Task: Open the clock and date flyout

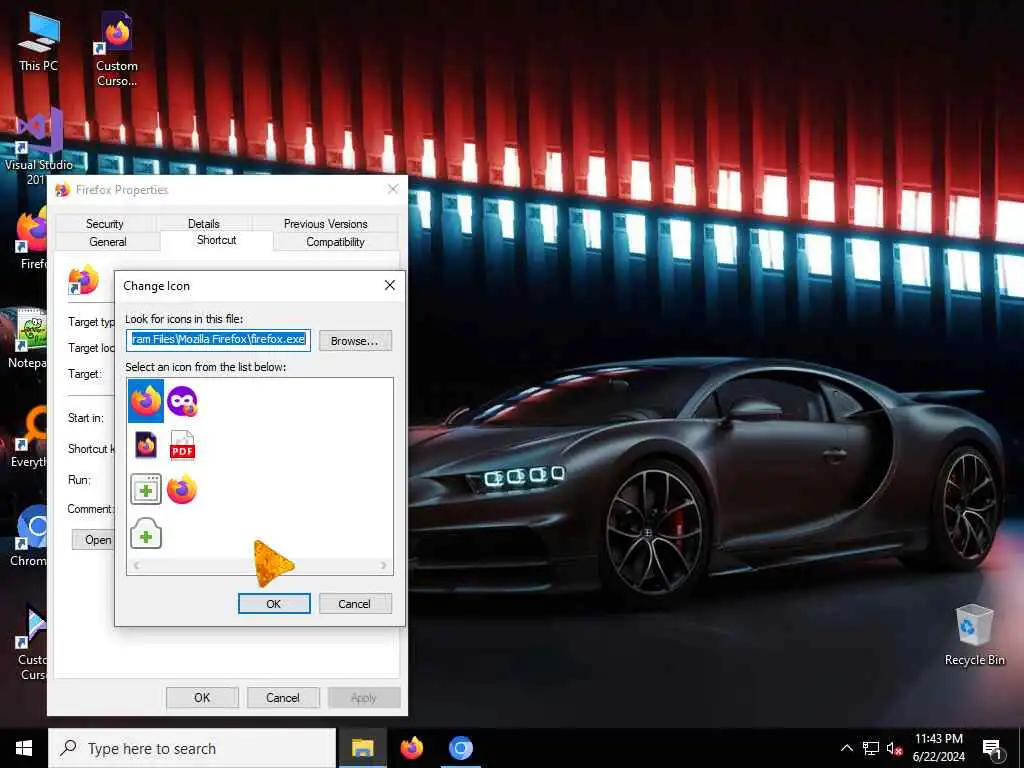Action: (x=938, y=748)
